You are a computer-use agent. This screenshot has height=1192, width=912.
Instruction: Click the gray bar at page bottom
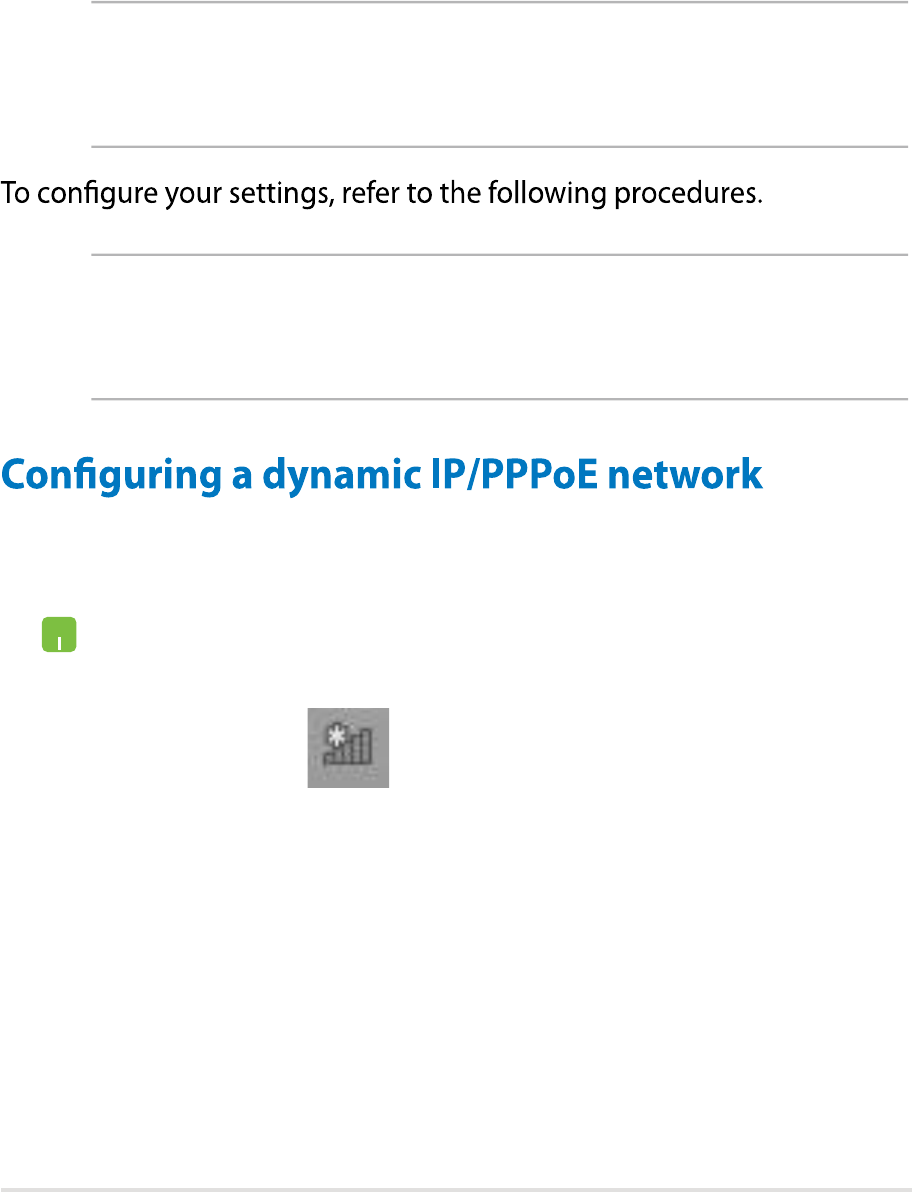(456, 1189)
